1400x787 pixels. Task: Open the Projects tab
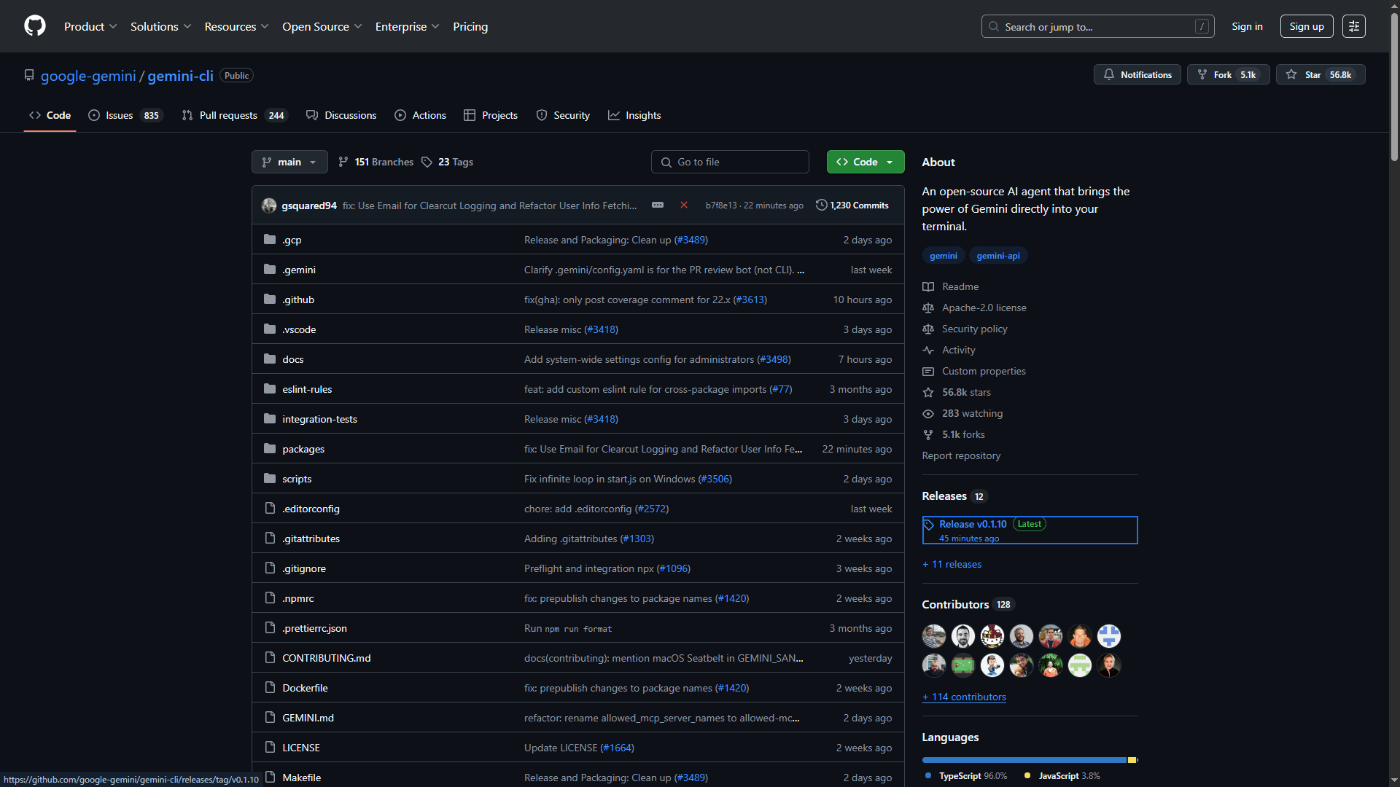[x=490, y=115]
